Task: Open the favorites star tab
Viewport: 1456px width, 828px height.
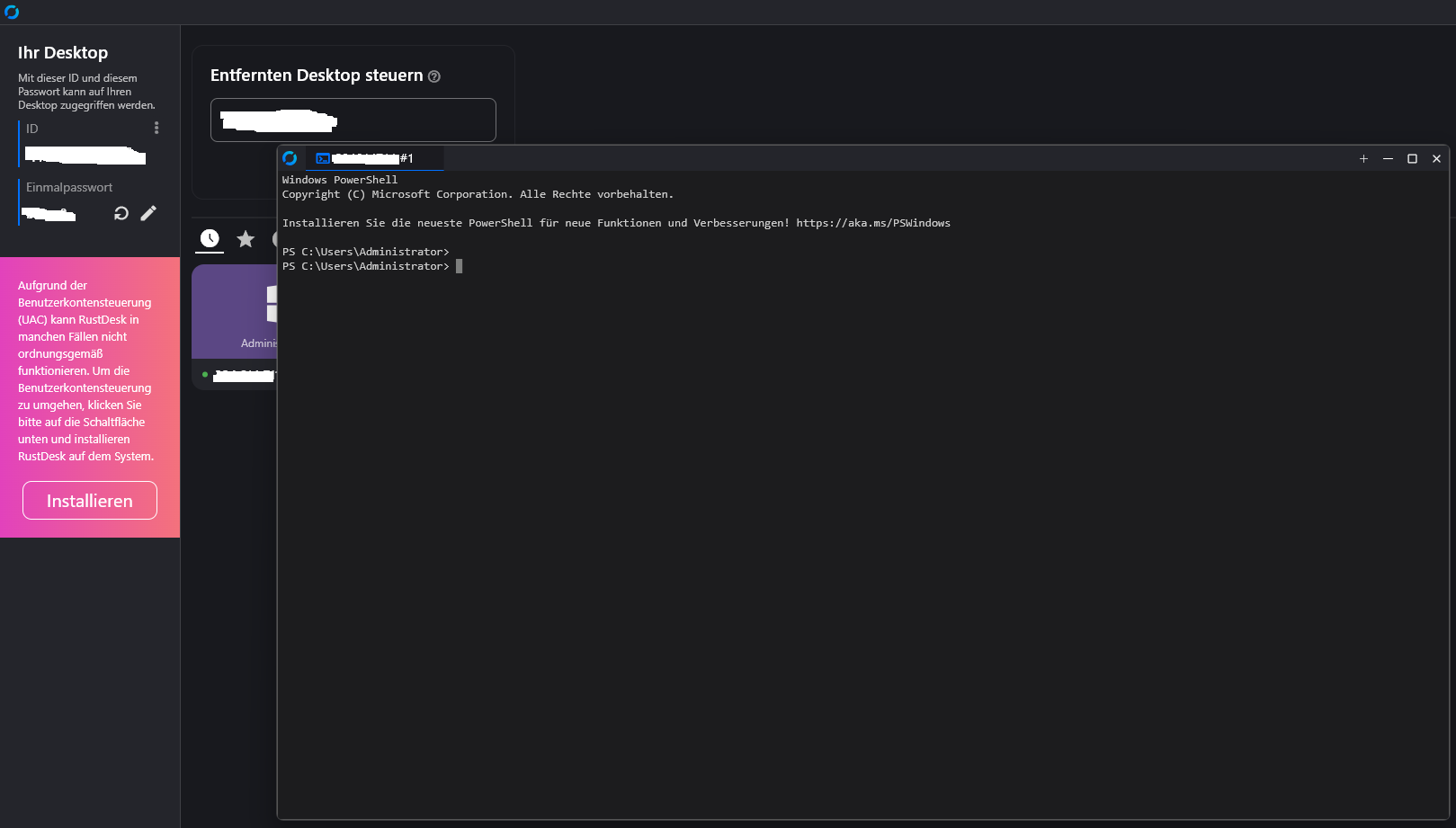Action: tap(246, 238)
